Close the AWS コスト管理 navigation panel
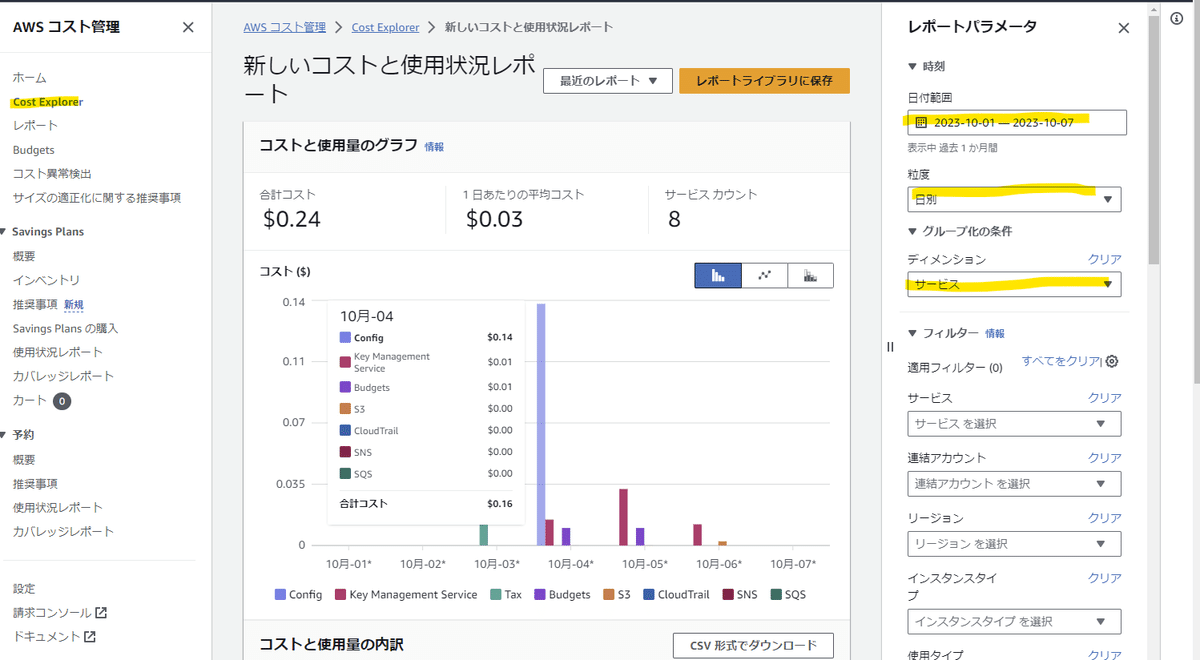The image size is (1200, 660). (x=188, y=27)
